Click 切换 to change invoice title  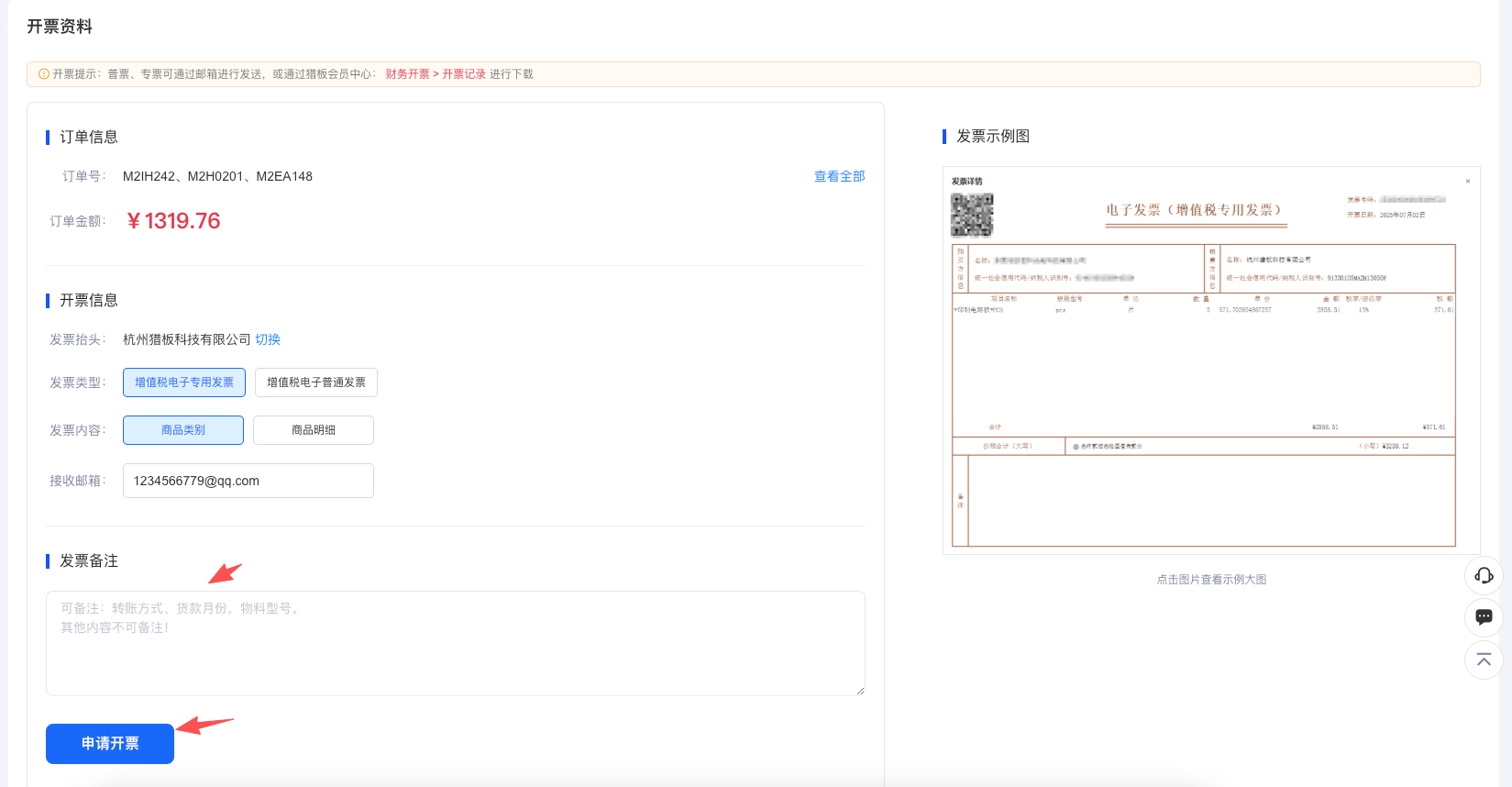(268, 339)
